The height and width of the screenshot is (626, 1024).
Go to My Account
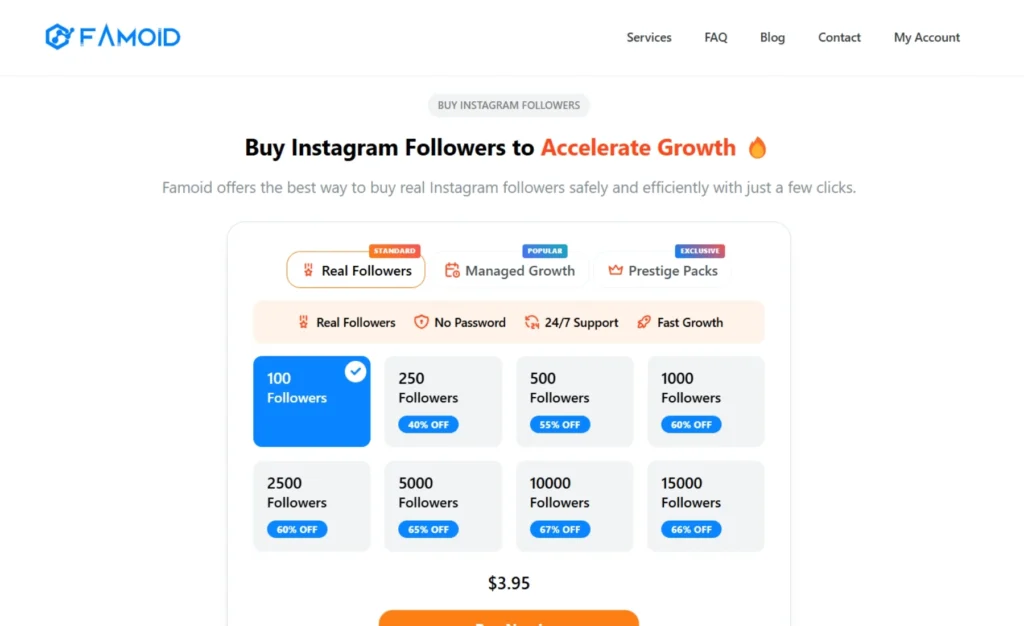pyautogui.click(x=927, y=37)
